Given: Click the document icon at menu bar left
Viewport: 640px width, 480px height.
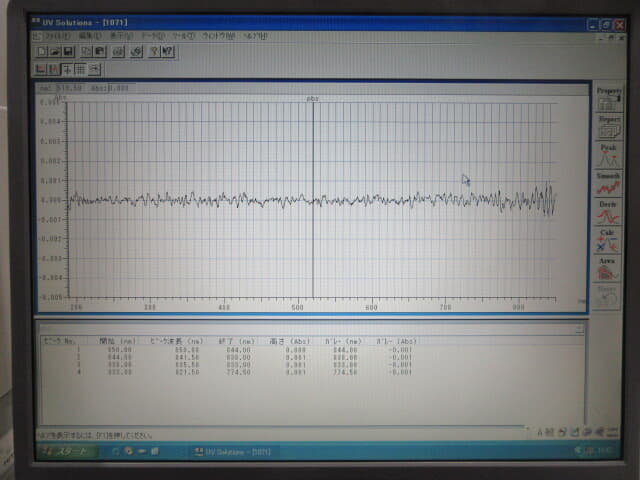Looking at the screenshot, I should click(37, 36).
